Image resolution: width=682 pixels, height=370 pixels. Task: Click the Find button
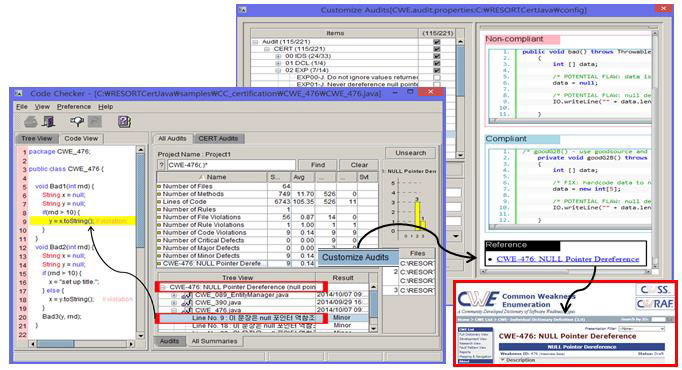[x=318, y=165]
